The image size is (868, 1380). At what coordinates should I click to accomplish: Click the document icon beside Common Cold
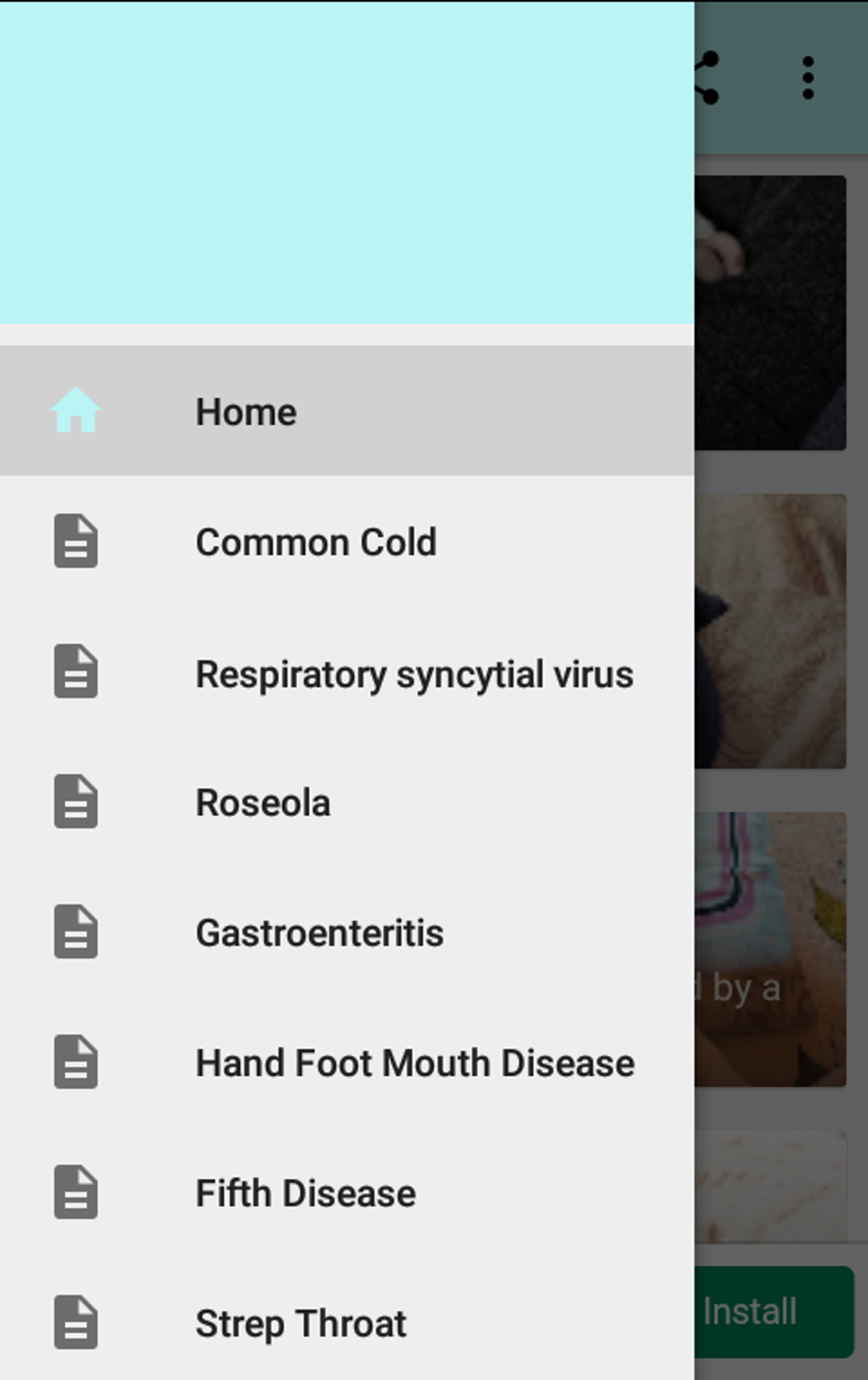(76, 541)
